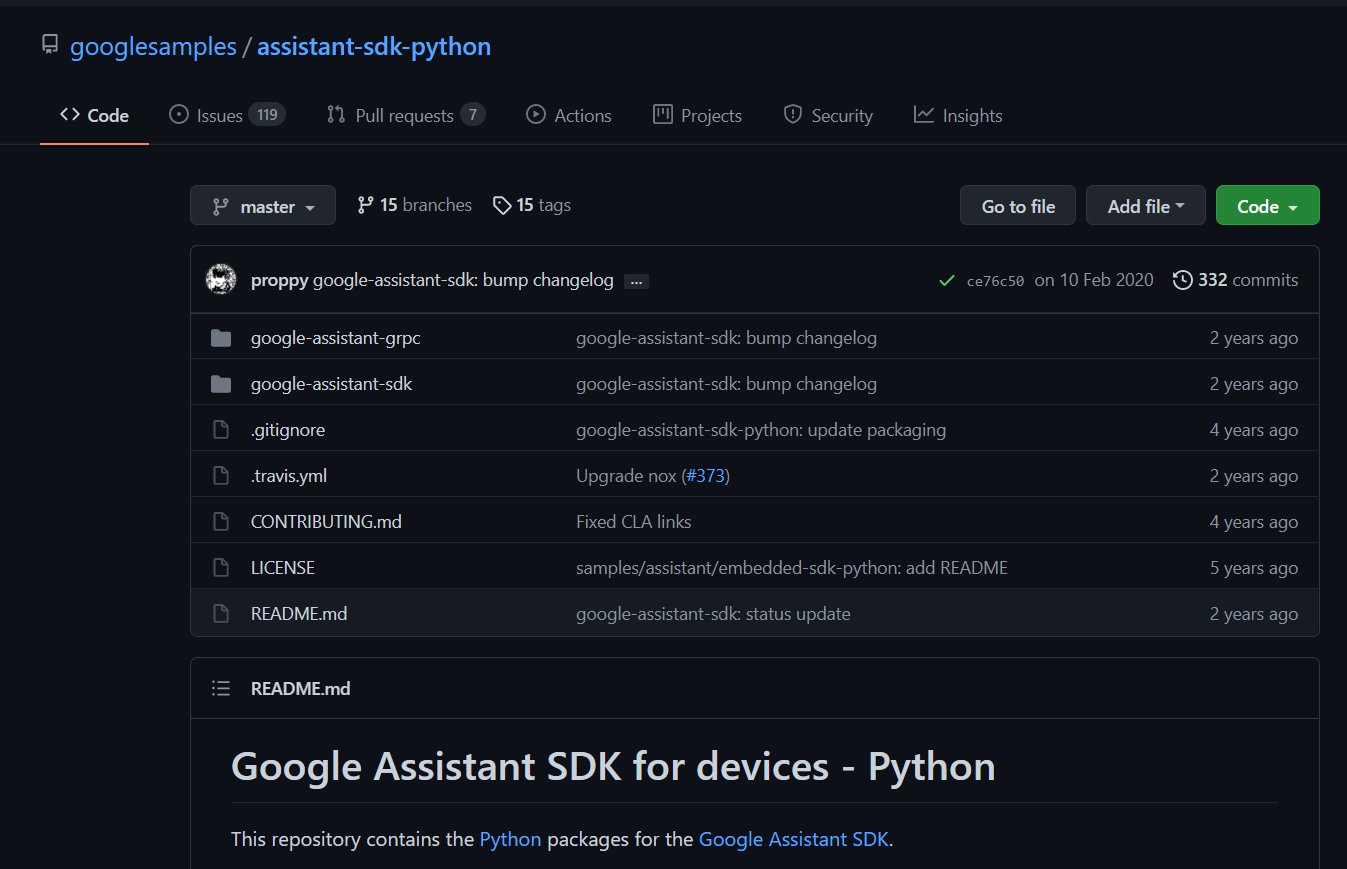
Task: Open pull request link #373
Action: coord(706,475)
